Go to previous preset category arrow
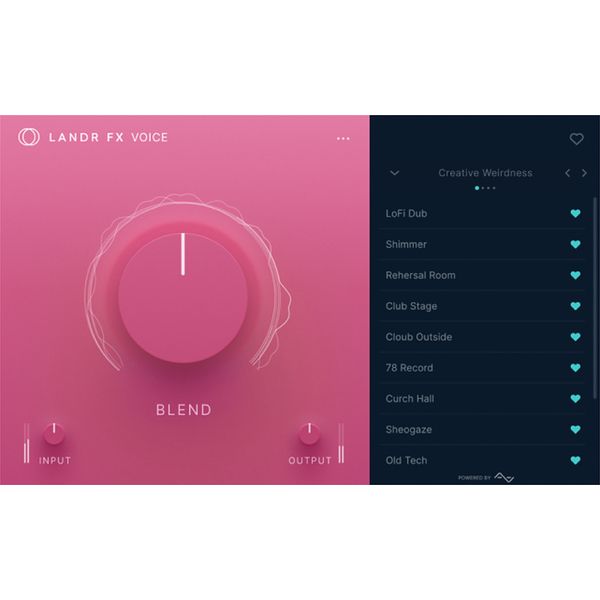The width and height of the screenshot is (600, 600). click(x=567, y=173)
